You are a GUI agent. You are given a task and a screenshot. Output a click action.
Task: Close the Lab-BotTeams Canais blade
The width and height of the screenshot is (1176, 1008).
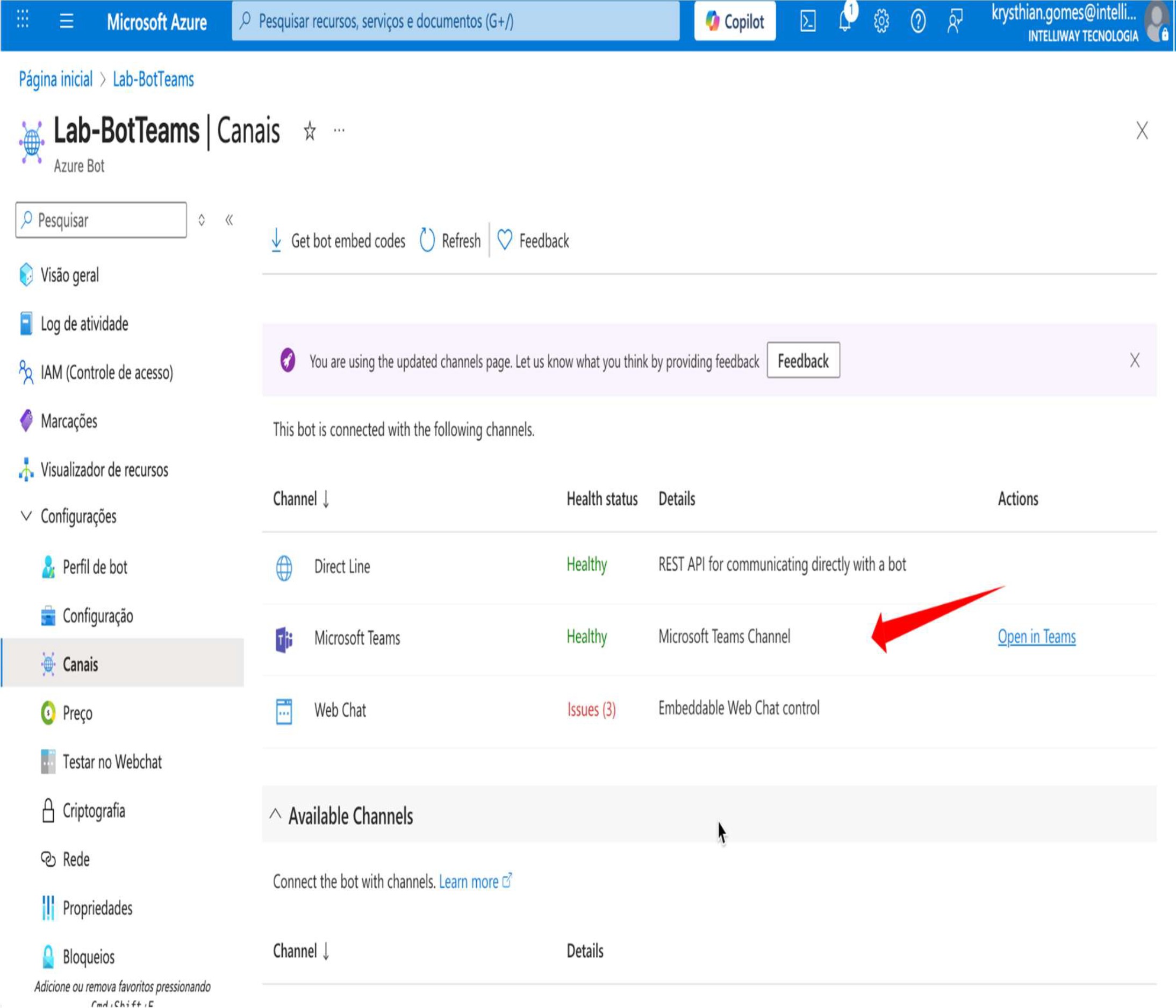tap(1142, 131)
